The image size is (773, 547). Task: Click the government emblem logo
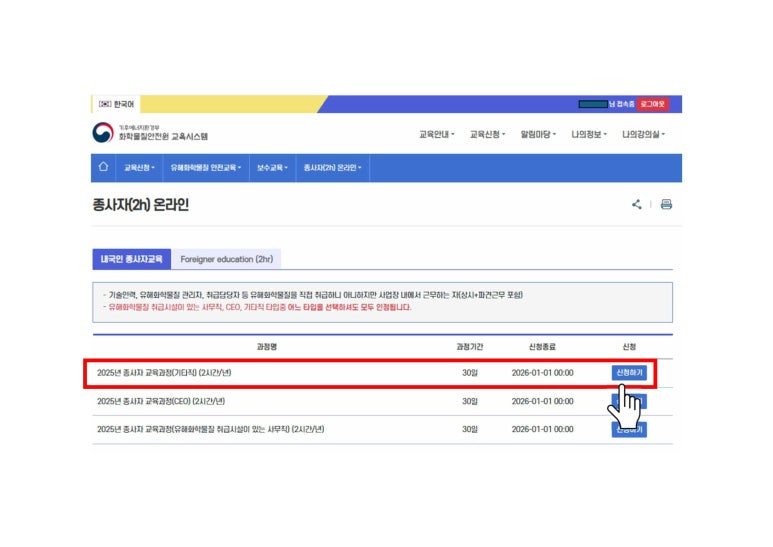tap(103, 133)
